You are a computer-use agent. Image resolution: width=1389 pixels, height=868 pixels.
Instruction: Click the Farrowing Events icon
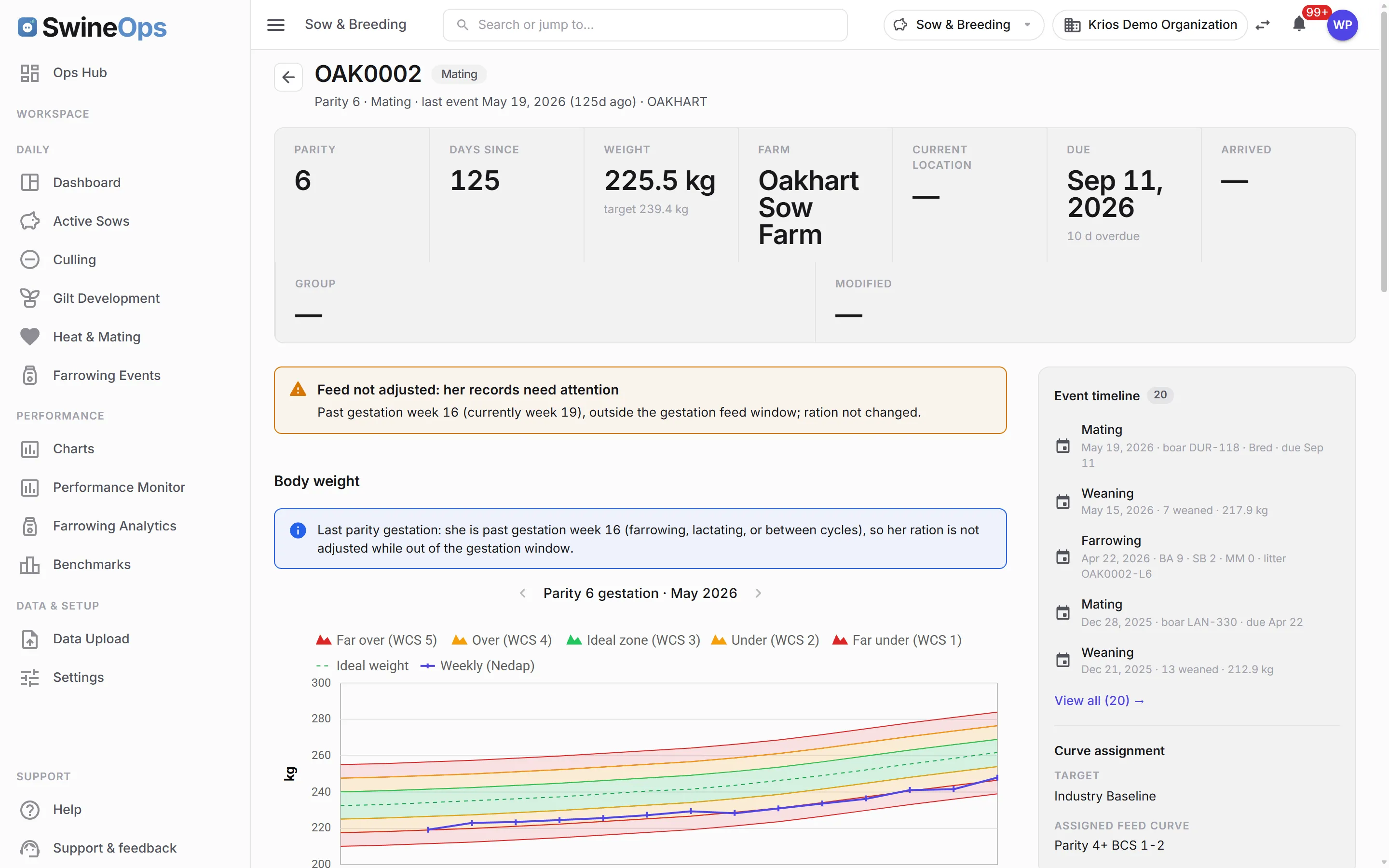[30, 376]
